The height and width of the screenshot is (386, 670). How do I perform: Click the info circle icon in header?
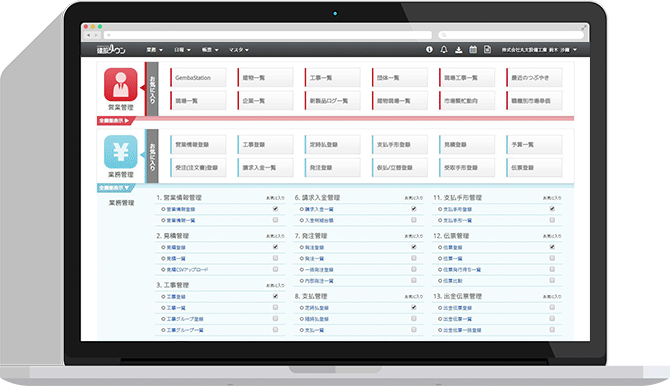(429, 50)
